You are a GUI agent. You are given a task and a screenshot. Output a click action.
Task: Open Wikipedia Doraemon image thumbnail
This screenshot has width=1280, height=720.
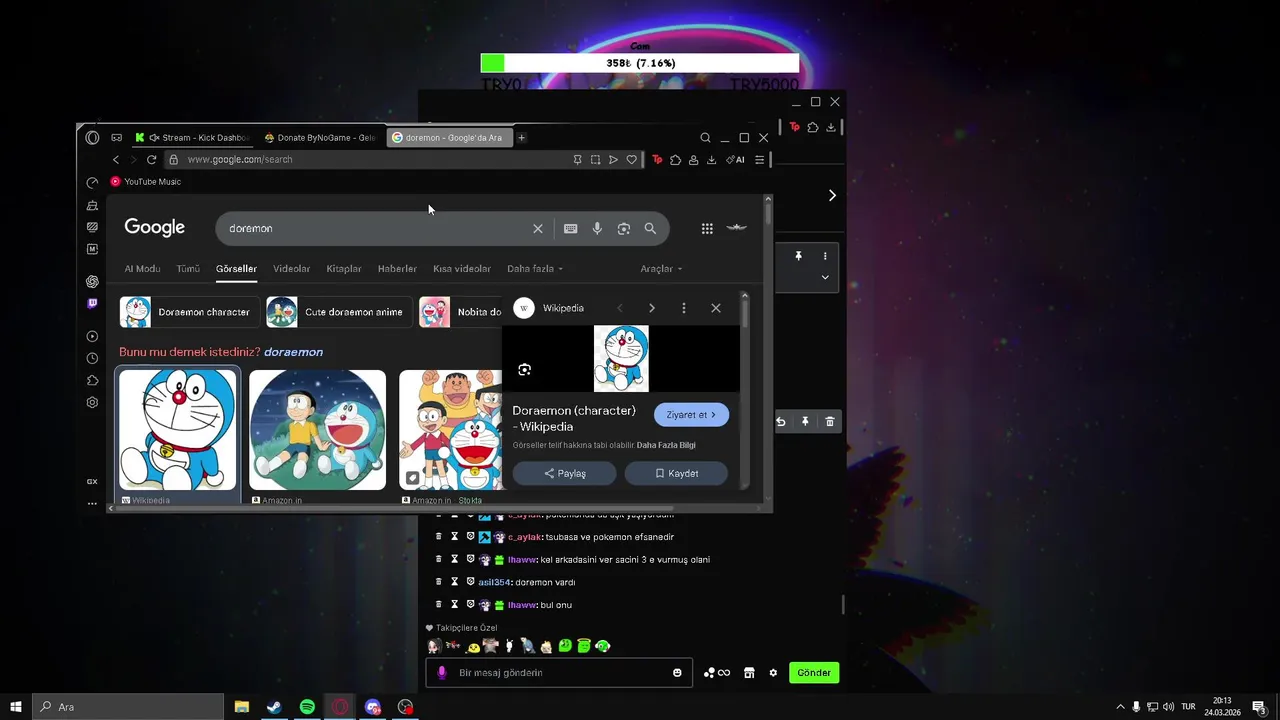point(178,430)
